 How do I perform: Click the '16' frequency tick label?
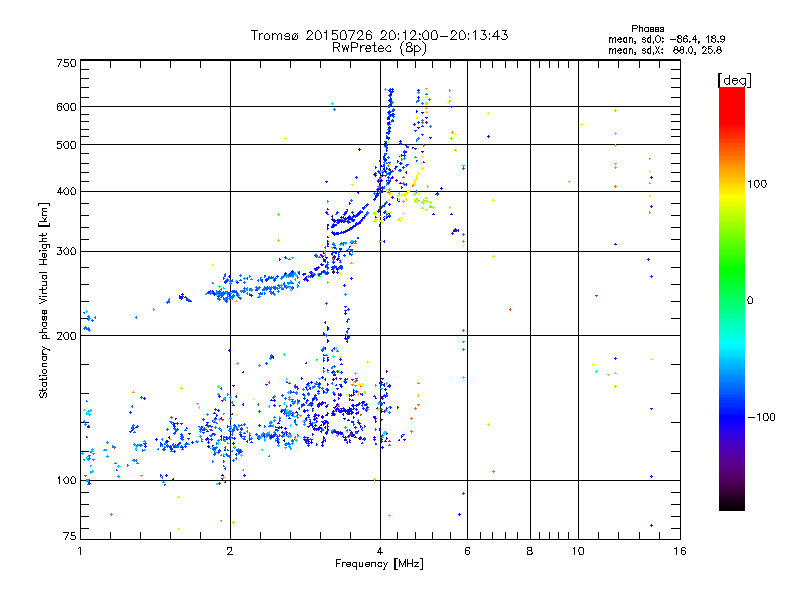(x=680, y=551)
